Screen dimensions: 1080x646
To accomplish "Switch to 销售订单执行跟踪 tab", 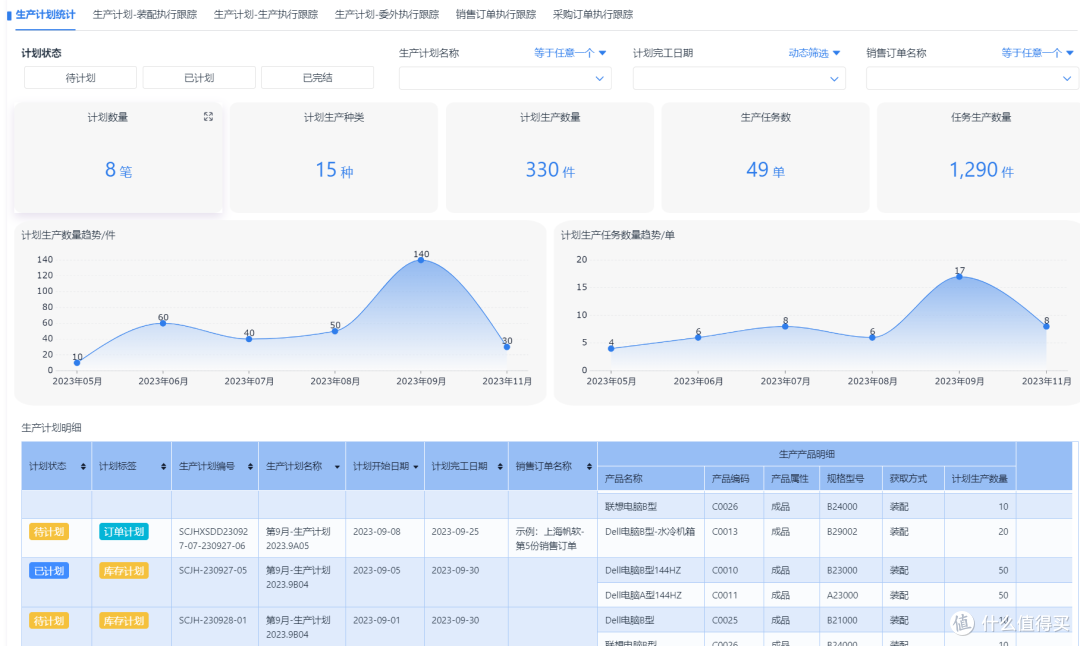I will pyautogui.click(x=496, y=14).
